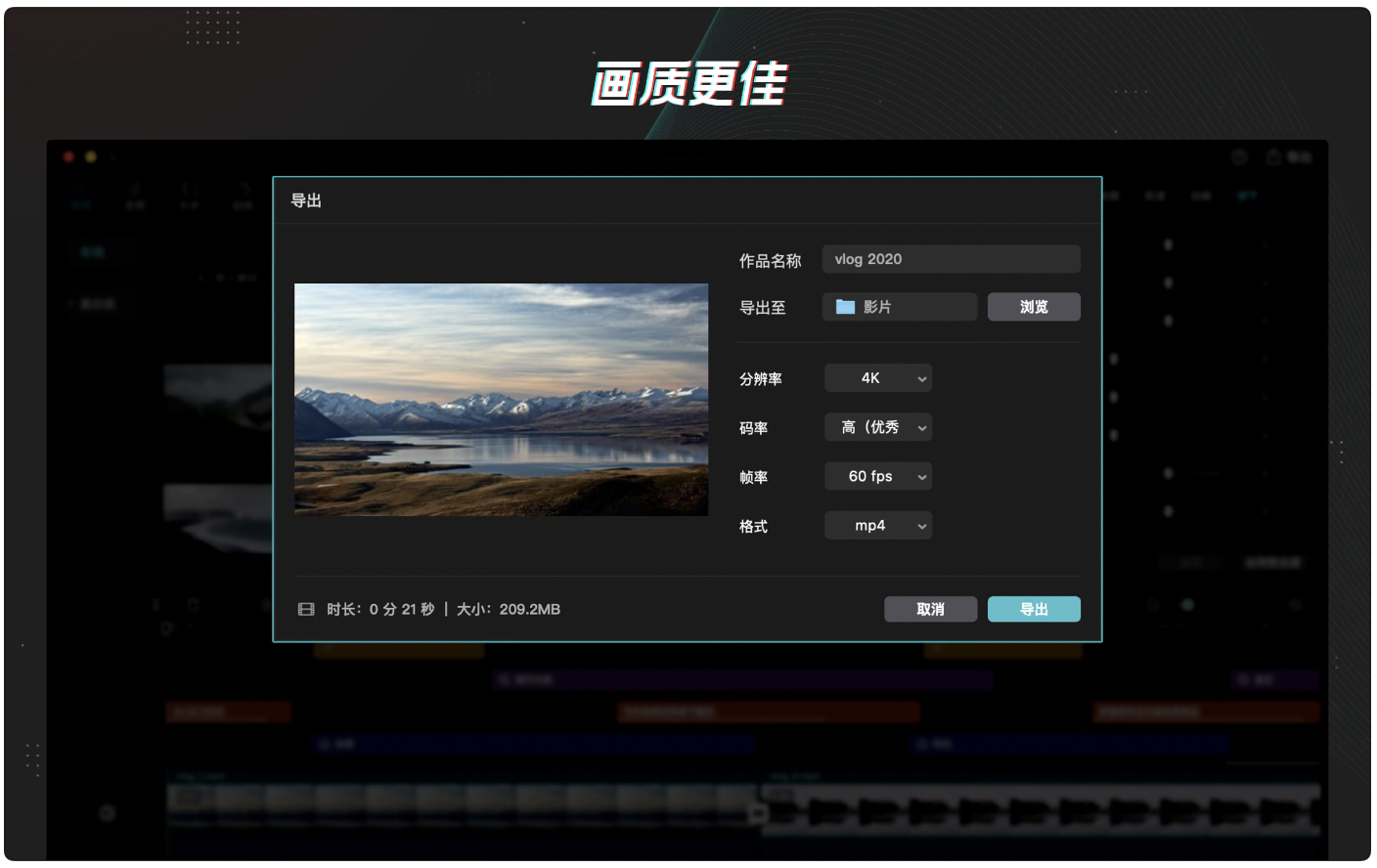Click the round icon left of video track
Image resolution: width=1377 pixels, height=868 pixels.
click(107, 812)
